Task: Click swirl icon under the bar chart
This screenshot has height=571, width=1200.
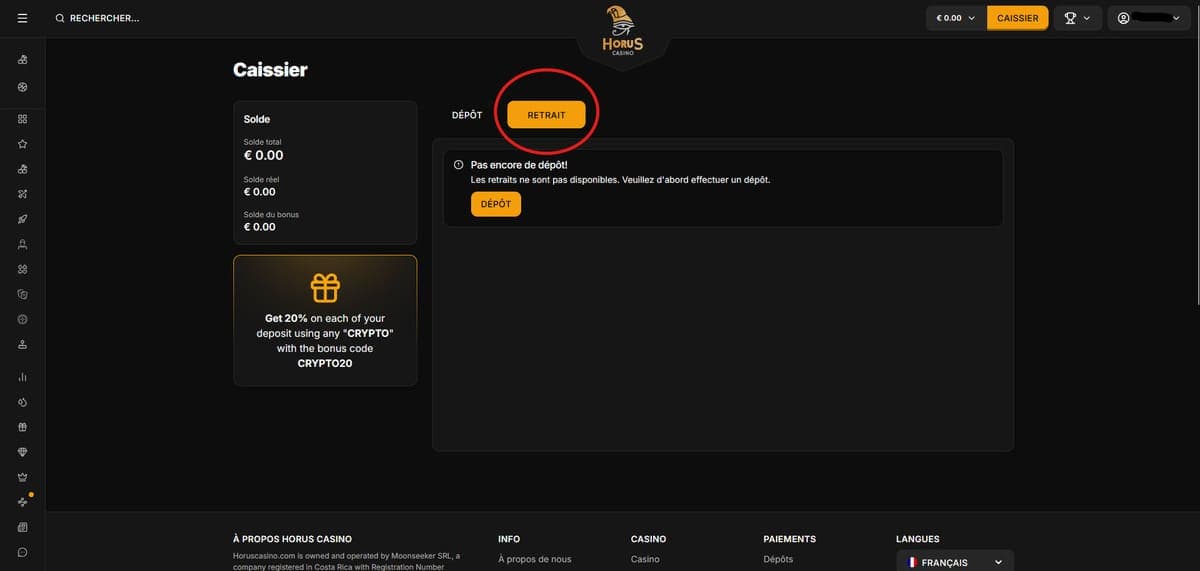Action: click(x=22, y=402)
